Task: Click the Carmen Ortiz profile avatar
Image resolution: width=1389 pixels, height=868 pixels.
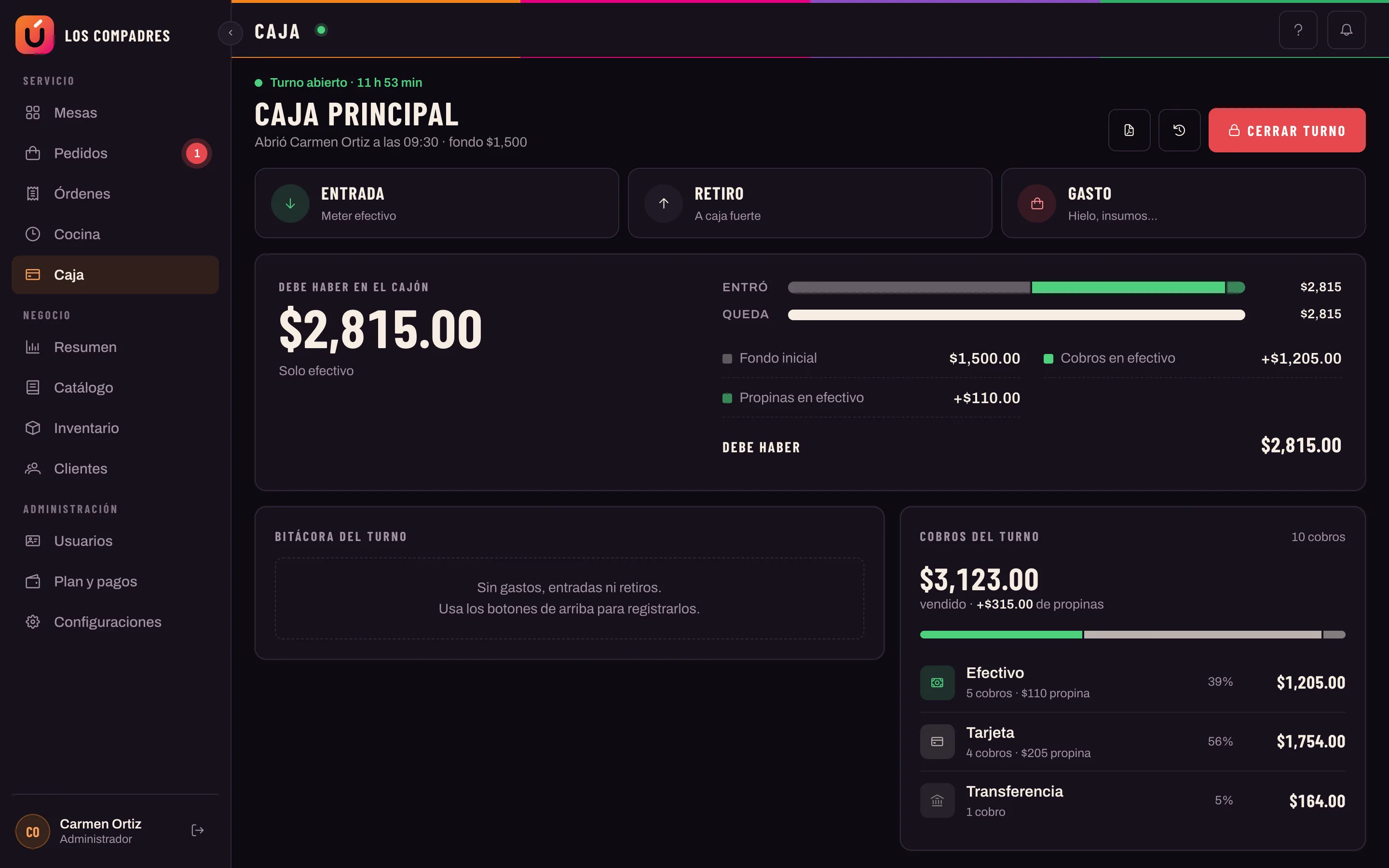Action: (x=33, y=831)
